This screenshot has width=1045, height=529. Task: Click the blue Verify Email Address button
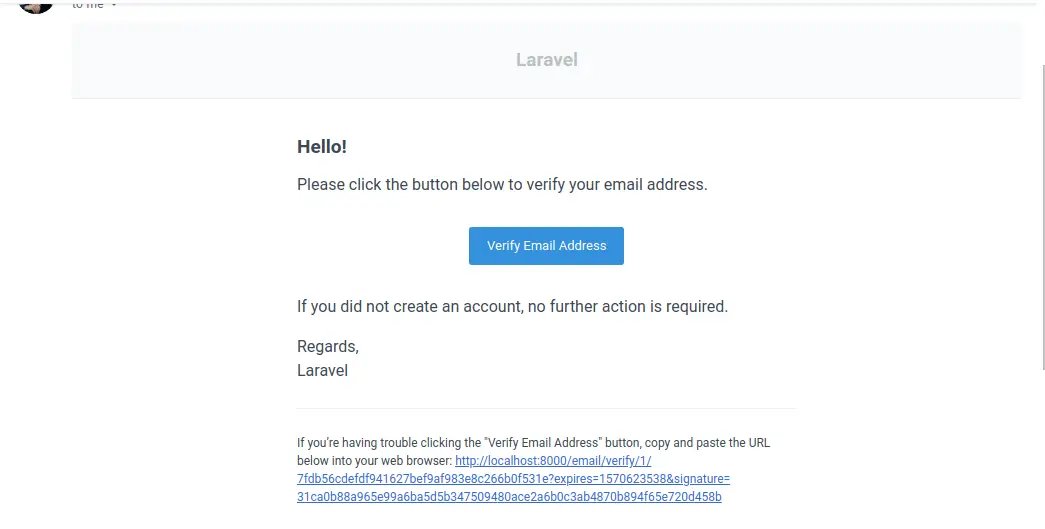click(x=546, y=246)
